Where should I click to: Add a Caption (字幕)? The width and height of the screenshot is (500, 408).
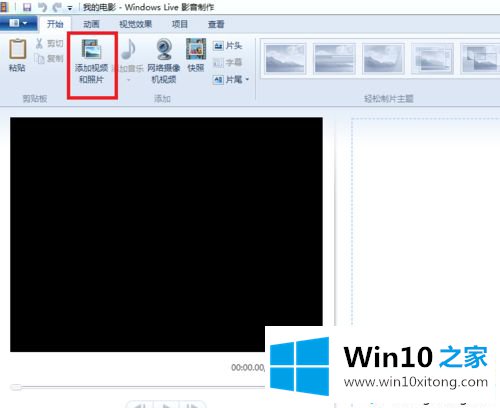(227, 62)
